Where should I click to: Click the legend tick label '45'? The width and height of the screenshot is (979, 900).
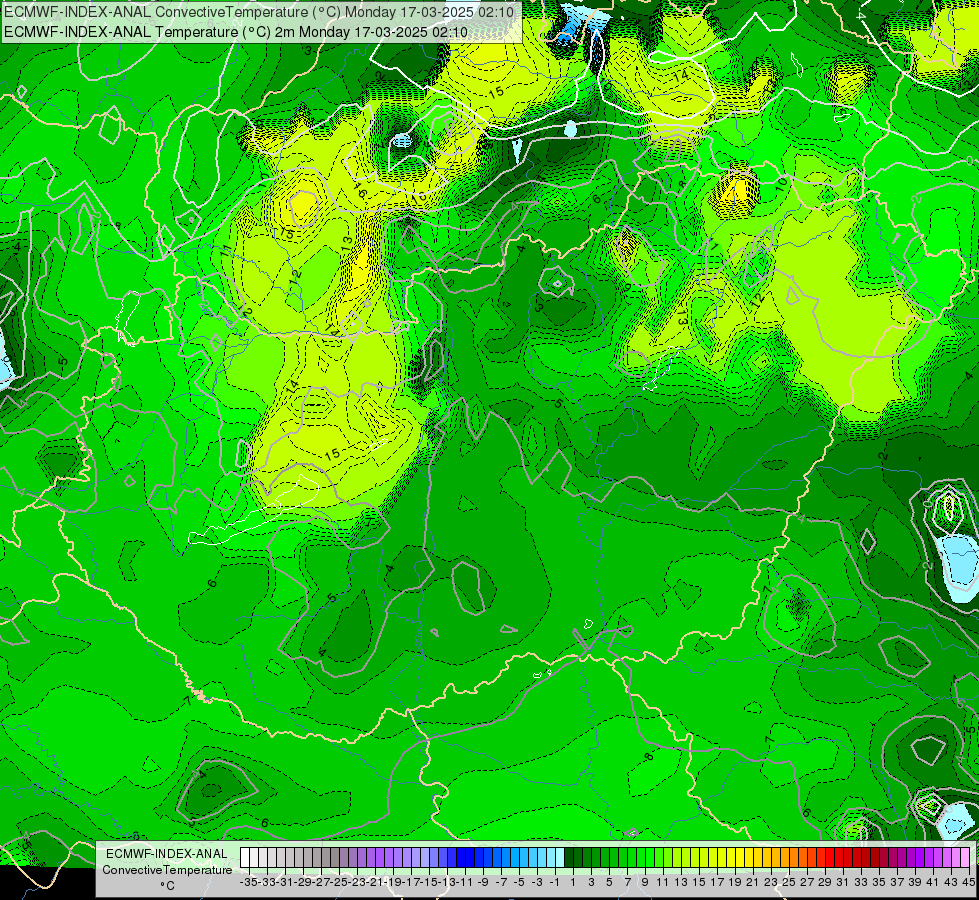968,883
